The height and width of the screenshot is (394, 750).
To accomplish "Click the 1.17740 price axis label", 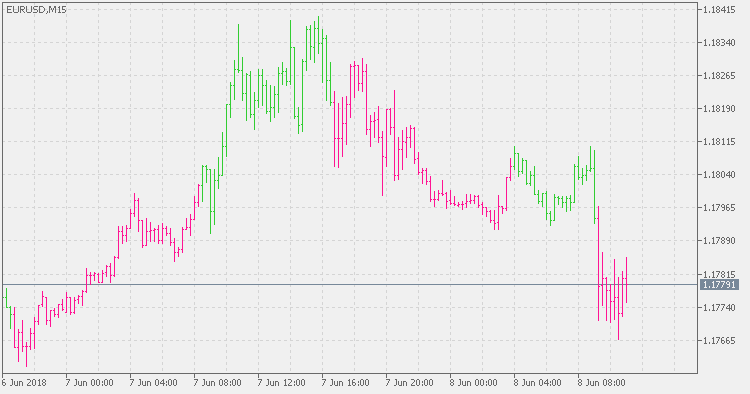I will pyautogui.click(x=719, y=307).
